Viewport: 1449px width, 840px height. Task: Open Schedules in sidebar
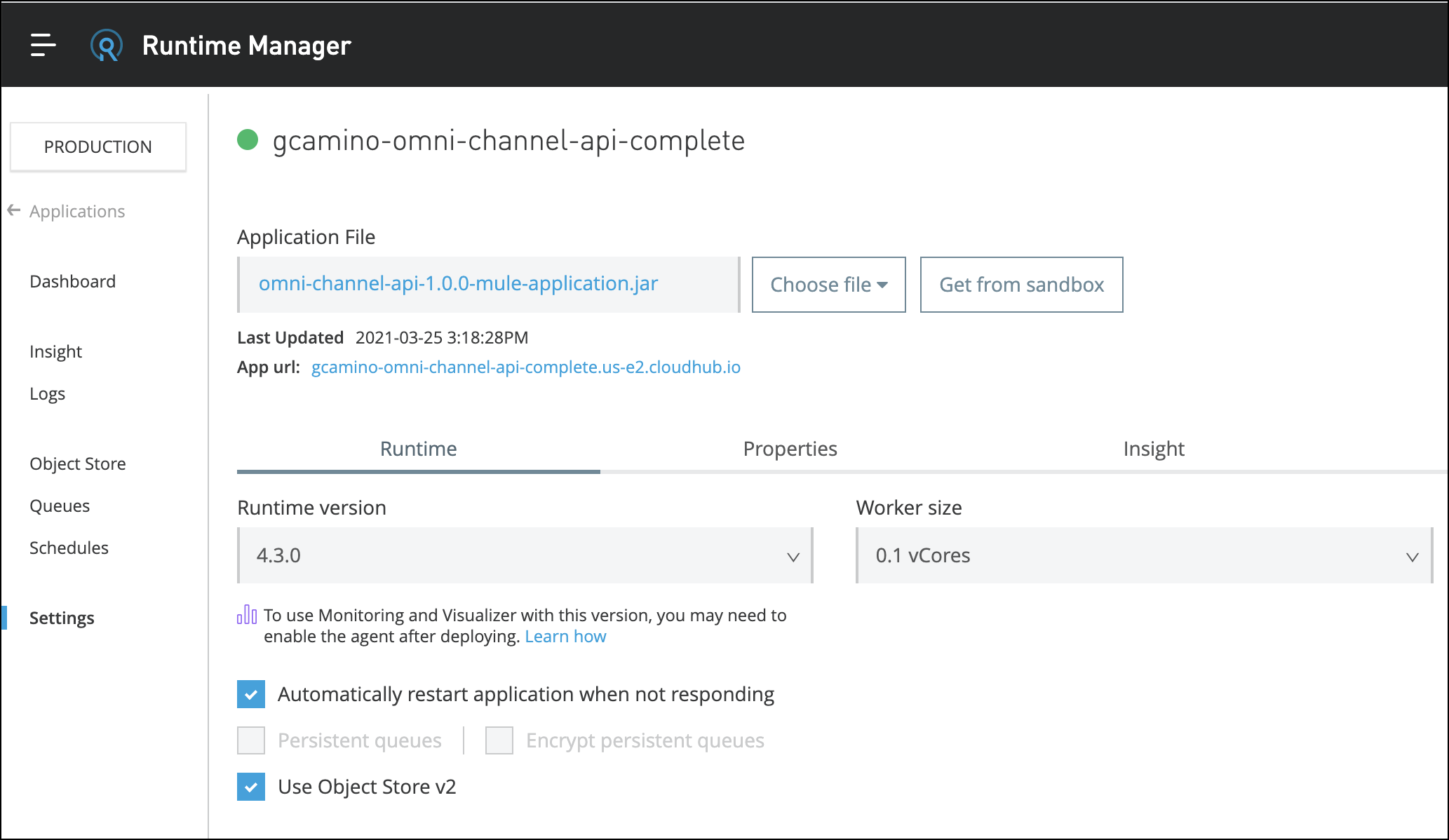(69, 548)
